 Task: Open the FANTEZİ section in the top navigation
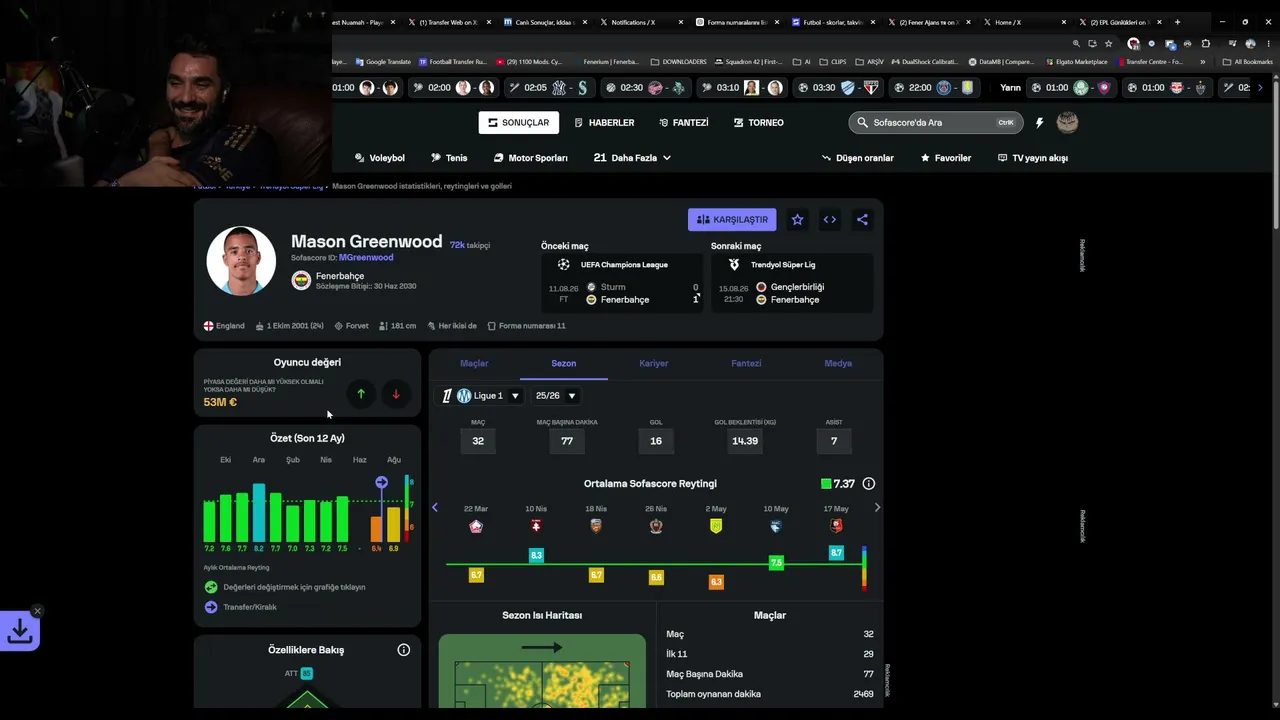(x=684, y=123)
